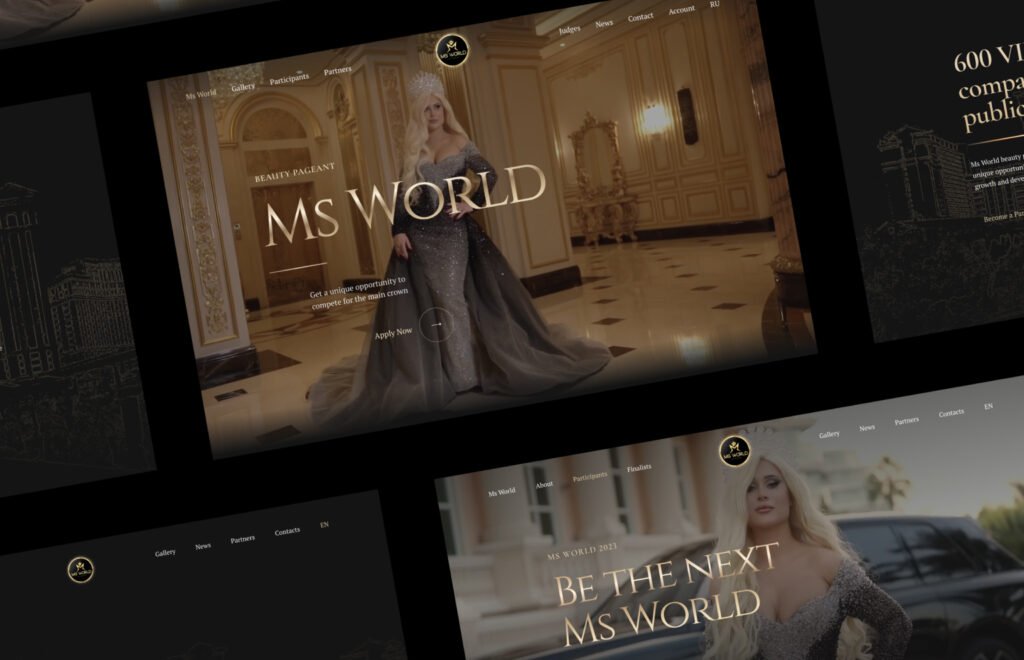This screenshot has height=660, width=1024.
Task: Click the Apply Now text link
Action: click(x=393, y=333)
